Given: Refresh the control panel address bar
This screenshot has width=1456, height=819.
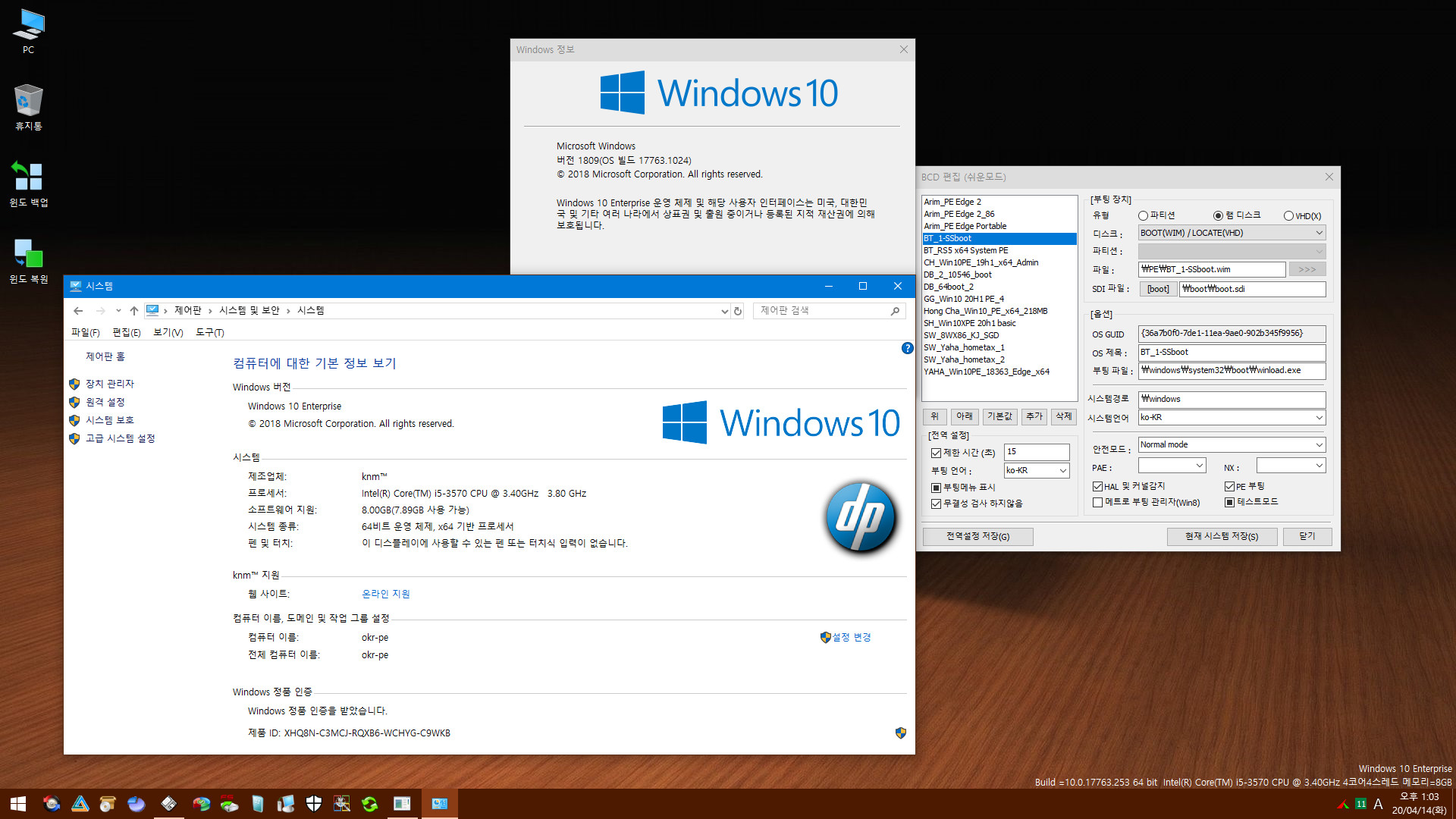Looking at the screenshot, I should tap(737, 311).
